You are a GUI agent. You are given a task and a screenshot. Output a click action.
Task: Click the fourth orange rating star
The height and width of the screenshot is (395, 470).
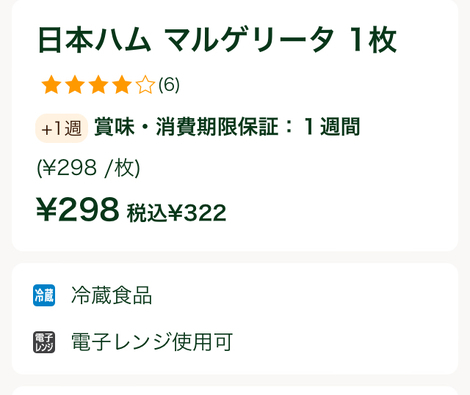tap(122, 85)
